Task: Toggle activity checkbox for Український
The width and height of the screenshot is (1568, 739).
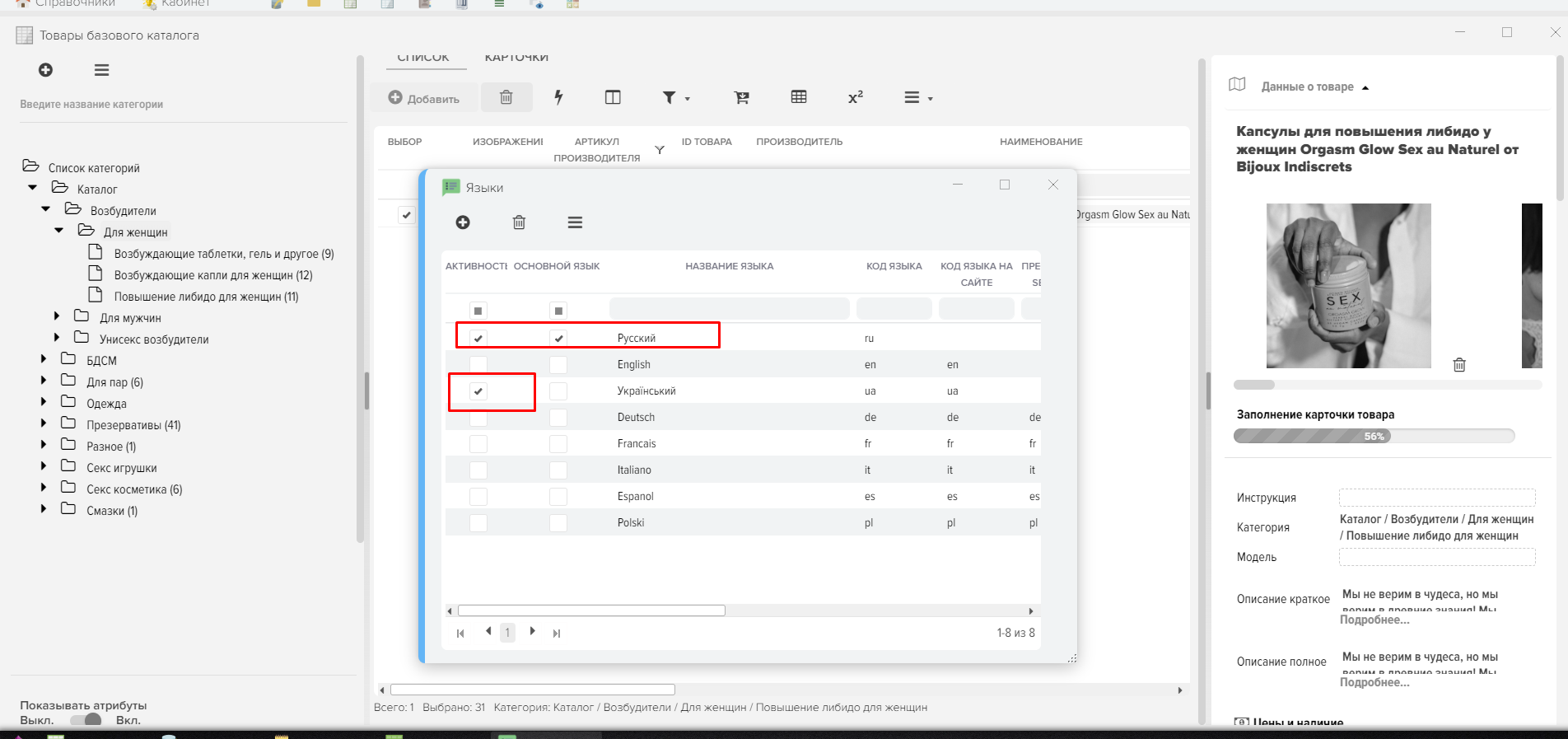Action: click(478, 391)
